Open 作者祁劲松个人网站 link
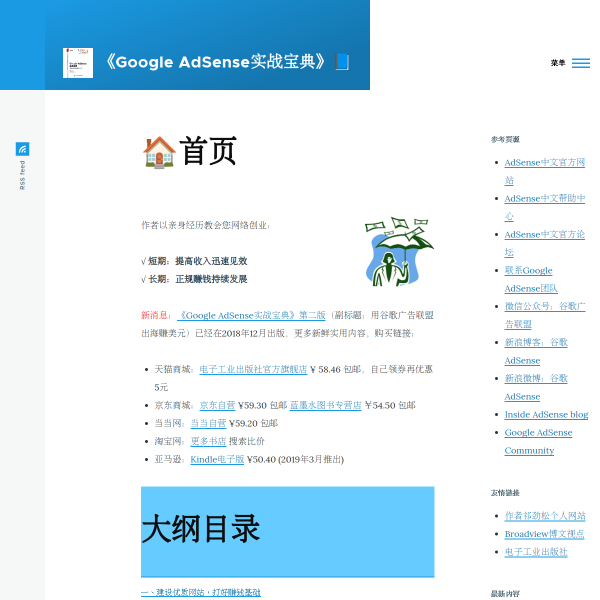Image resolution: width=600 pixels, height=600 pixels. pos(545,516)
